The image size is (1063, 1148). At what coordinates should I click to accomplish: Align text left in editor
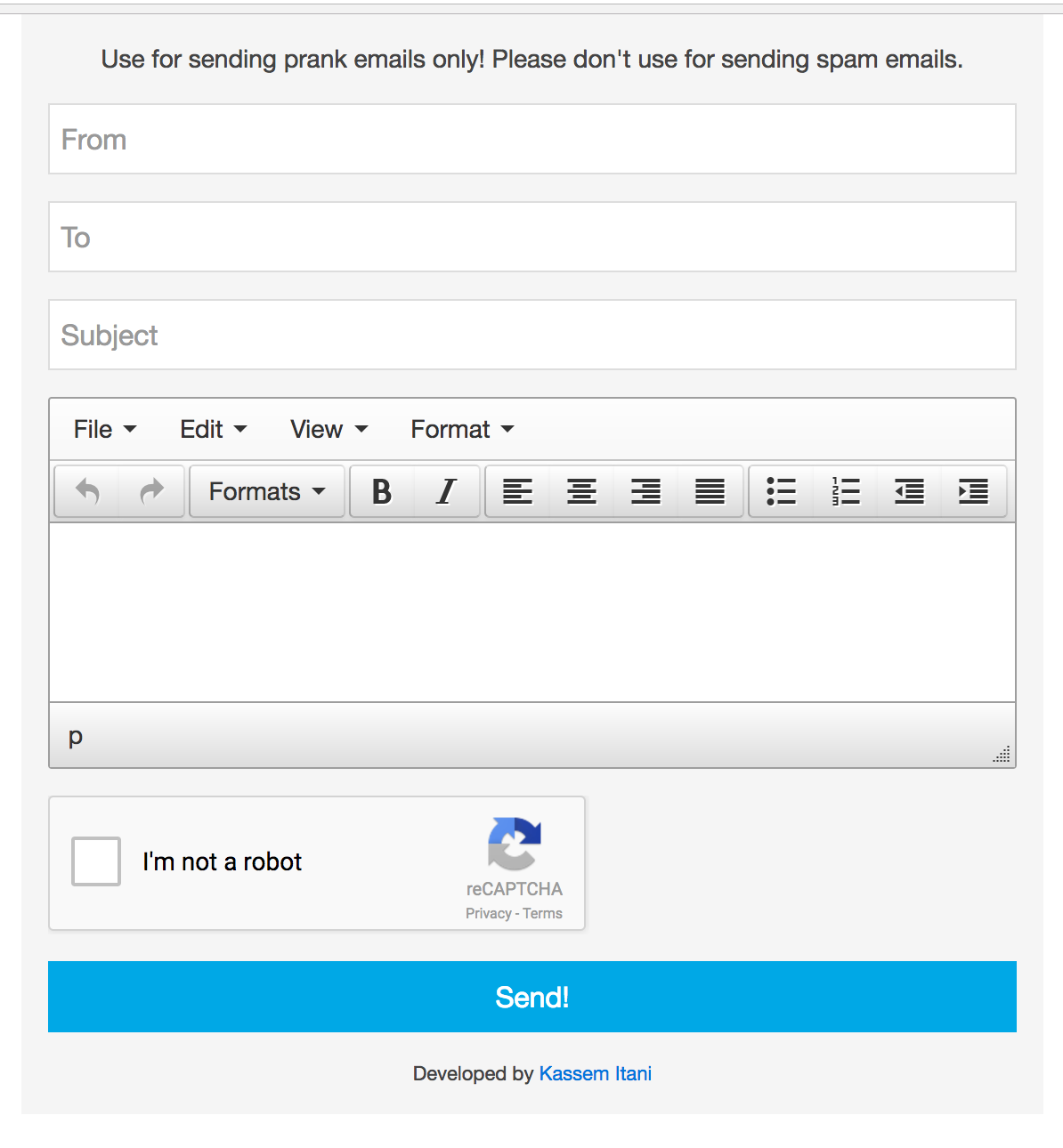pyautogui.click(x=517, y=491)
